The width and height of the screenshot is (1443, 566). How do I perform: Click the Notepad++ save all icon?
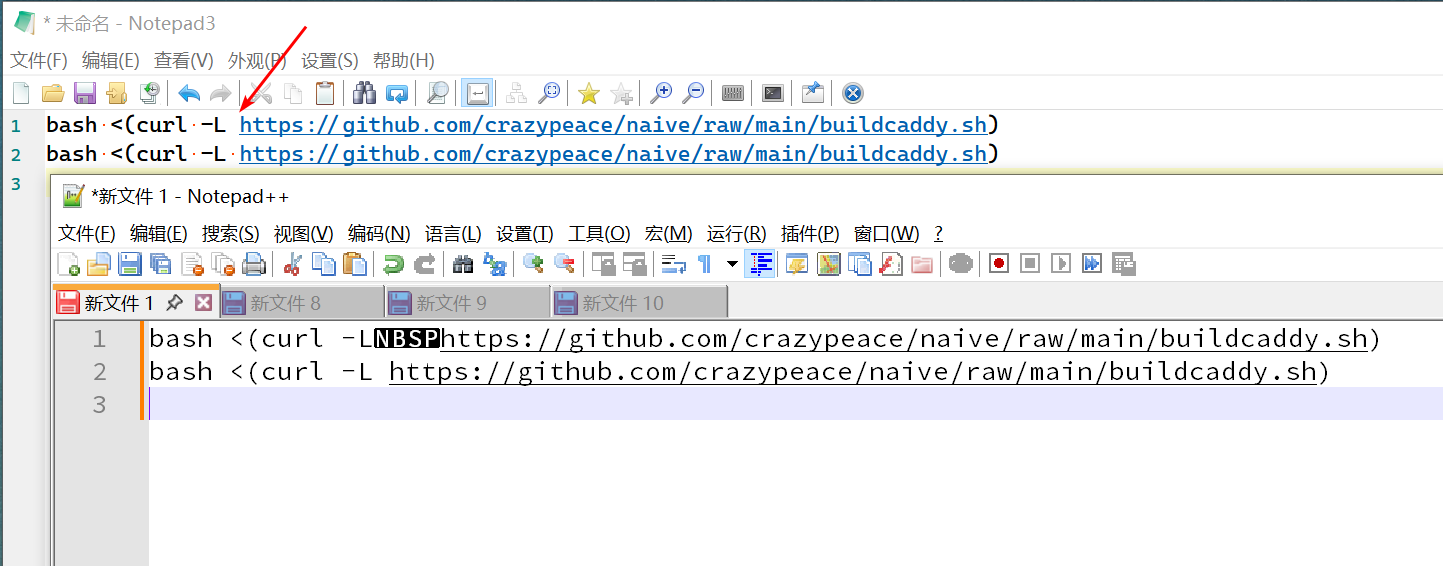point(160,264)
